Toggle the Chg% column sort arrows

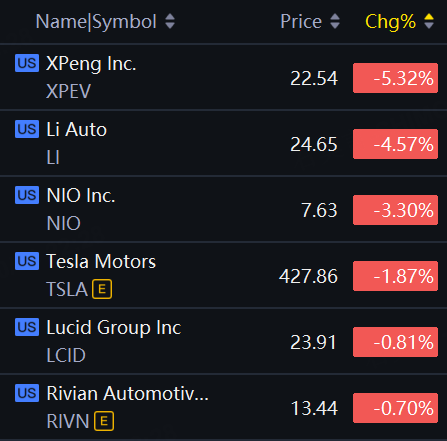[x=429, y=21]
